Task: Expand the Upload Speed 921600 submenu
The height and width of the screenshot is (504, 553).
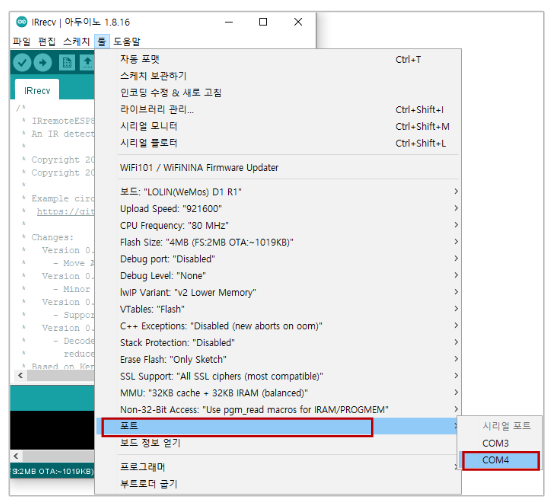Action: [278, 208]
